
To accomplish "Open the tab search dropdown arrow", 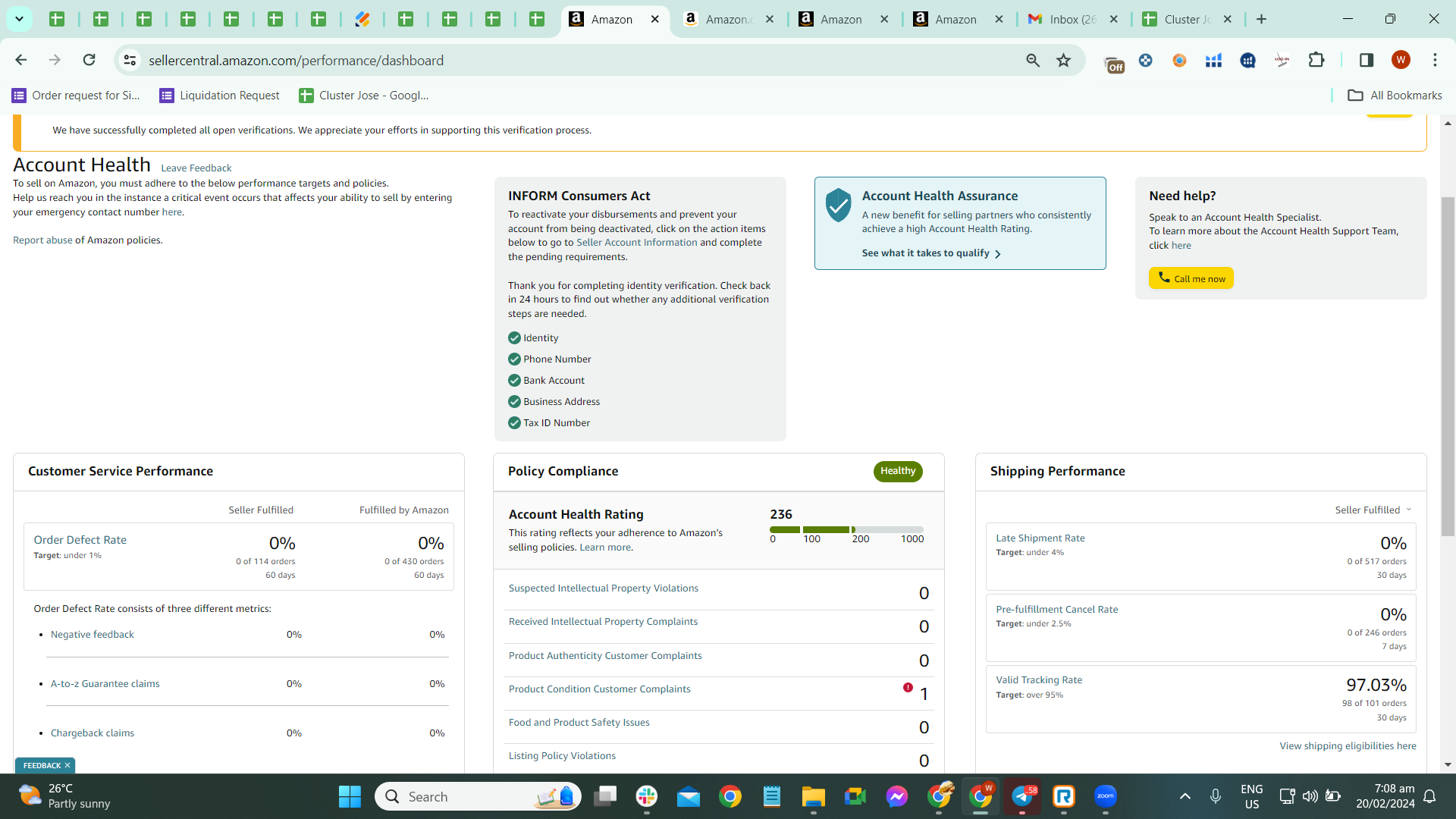I will pyautogui.click(x=19, y=19).
